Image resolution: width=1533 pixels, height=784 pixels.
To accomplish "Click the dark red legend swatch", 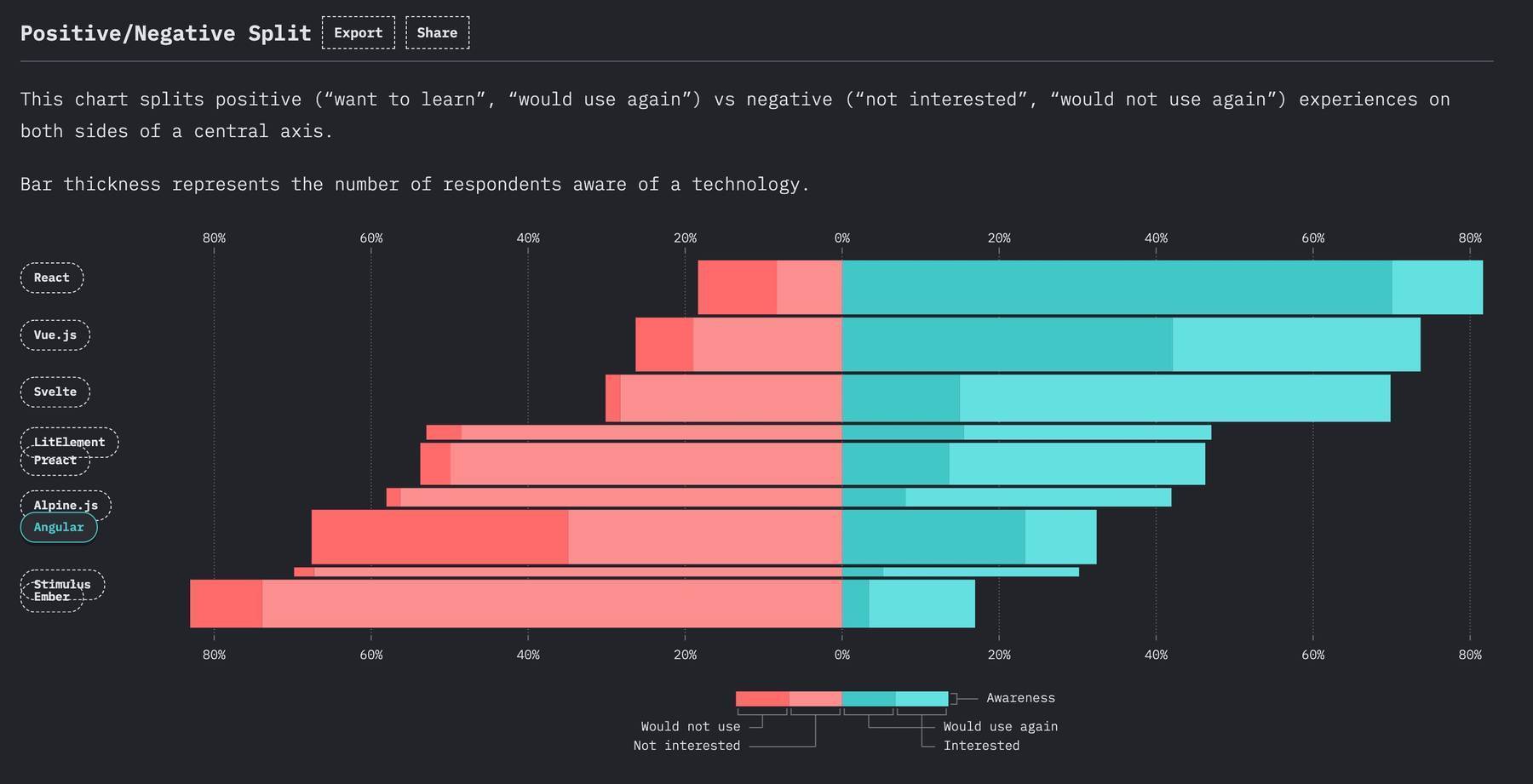I will pos(762,699).
